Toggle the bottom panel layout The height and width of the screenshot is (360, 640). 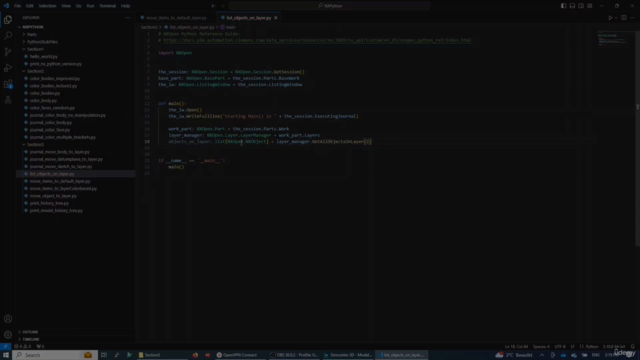572,6
